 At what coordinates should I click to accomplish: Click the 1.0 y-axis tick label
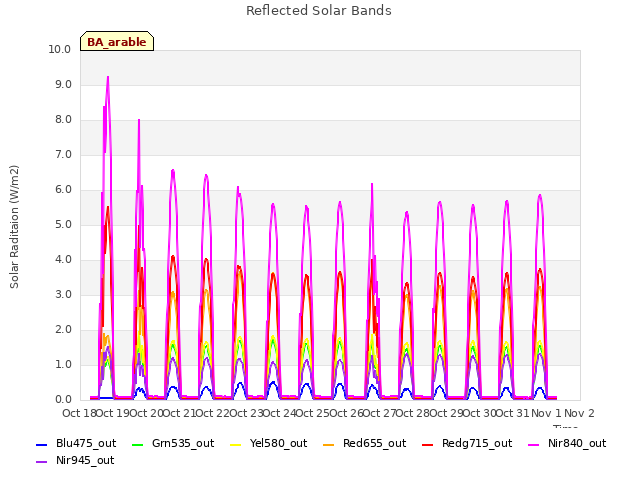(63, 365)
